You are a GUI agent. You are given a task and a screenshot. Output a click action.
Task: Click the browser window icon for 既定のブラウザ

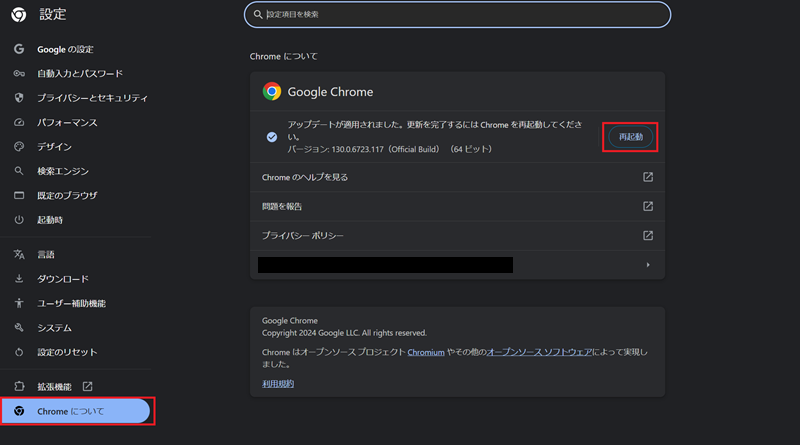(19, 195)
